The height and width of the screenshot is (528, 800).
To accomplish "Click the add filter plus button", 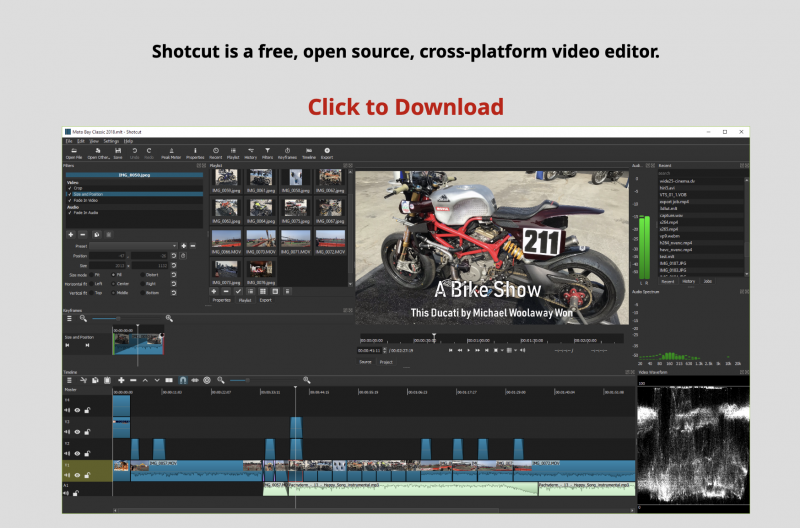I will click(70, 234).
